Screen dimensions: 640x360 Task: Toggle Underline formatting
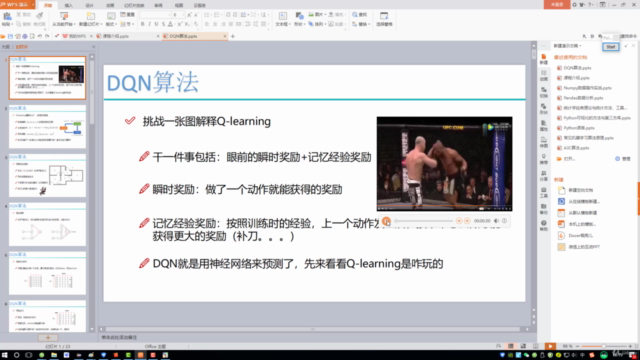156,24
